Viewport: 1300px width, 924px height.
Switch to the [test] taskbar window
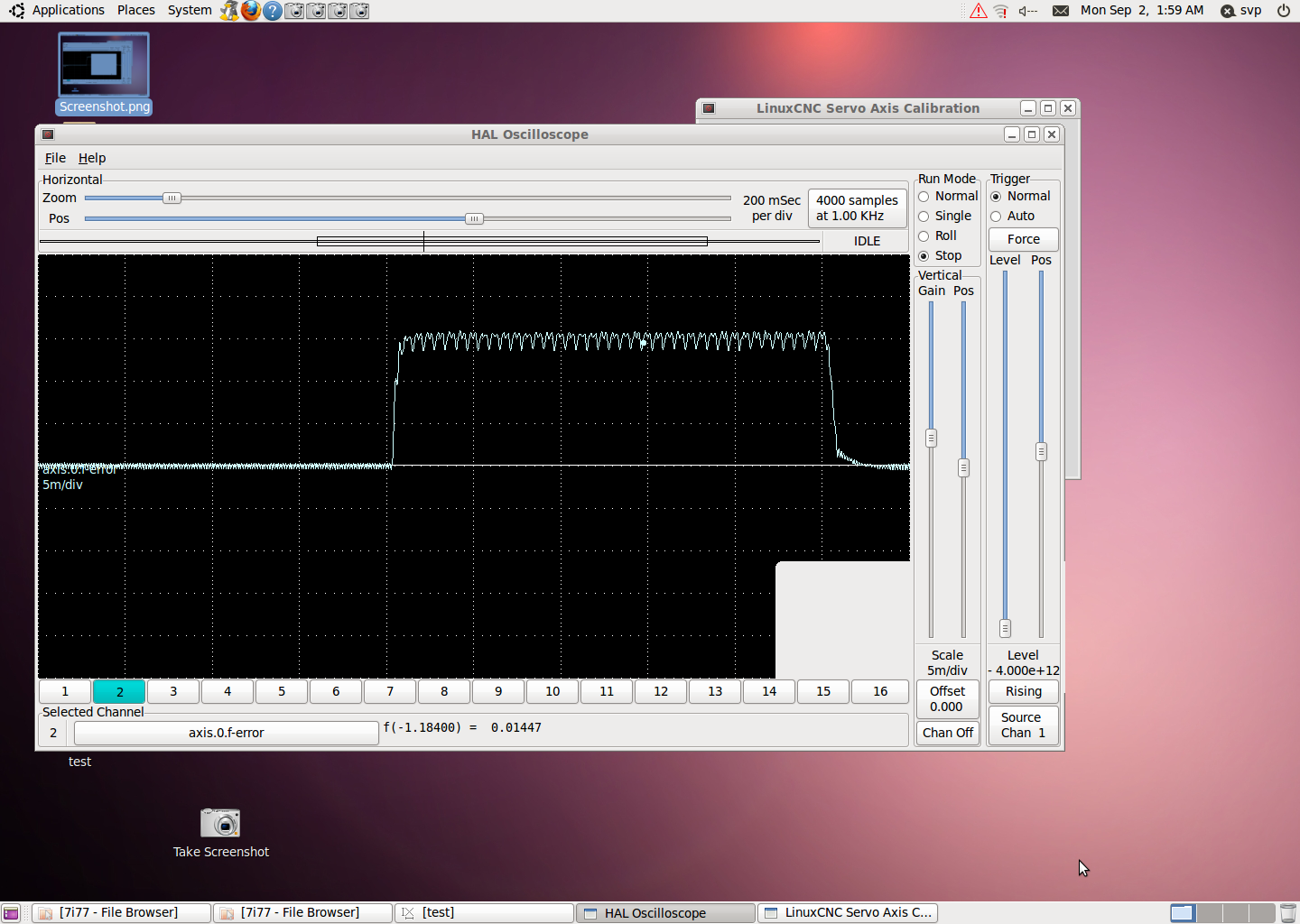pos(485,913)
